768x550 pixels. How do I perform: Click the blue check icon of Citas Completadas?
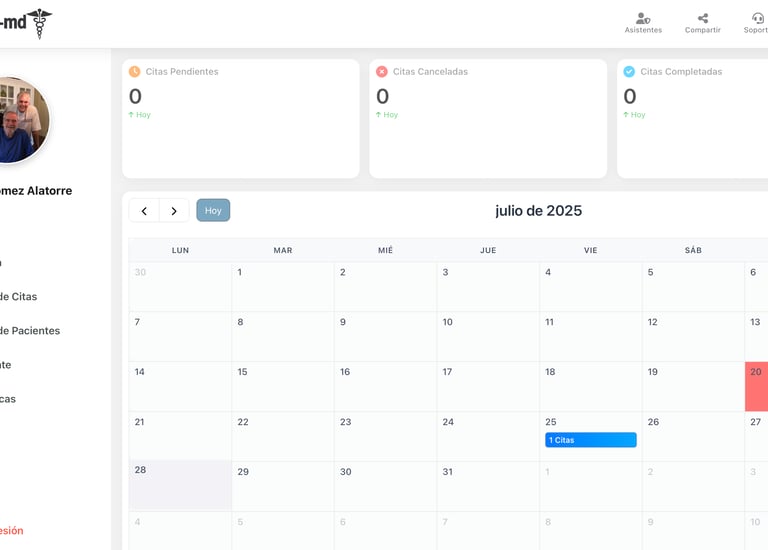(629, 72)
